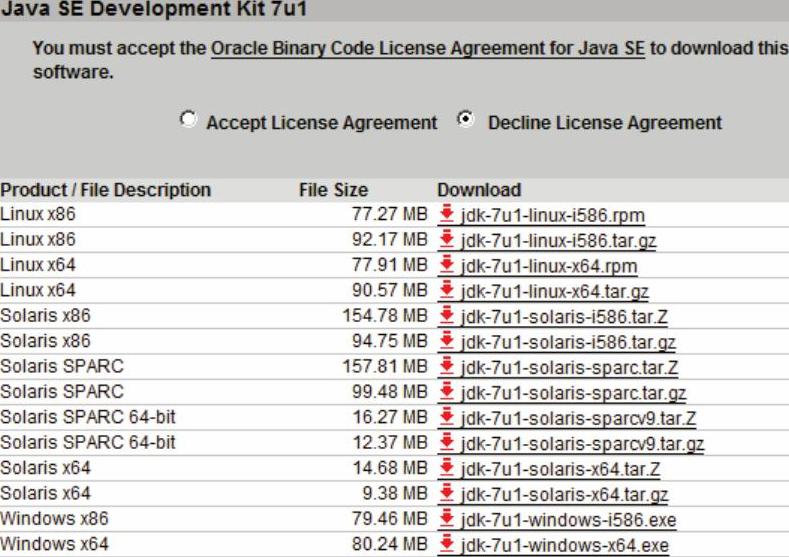Viewport: 789px width, 557px height.
Task: Click the 99.48 MB file size cell
Action: tap(389, 392)
